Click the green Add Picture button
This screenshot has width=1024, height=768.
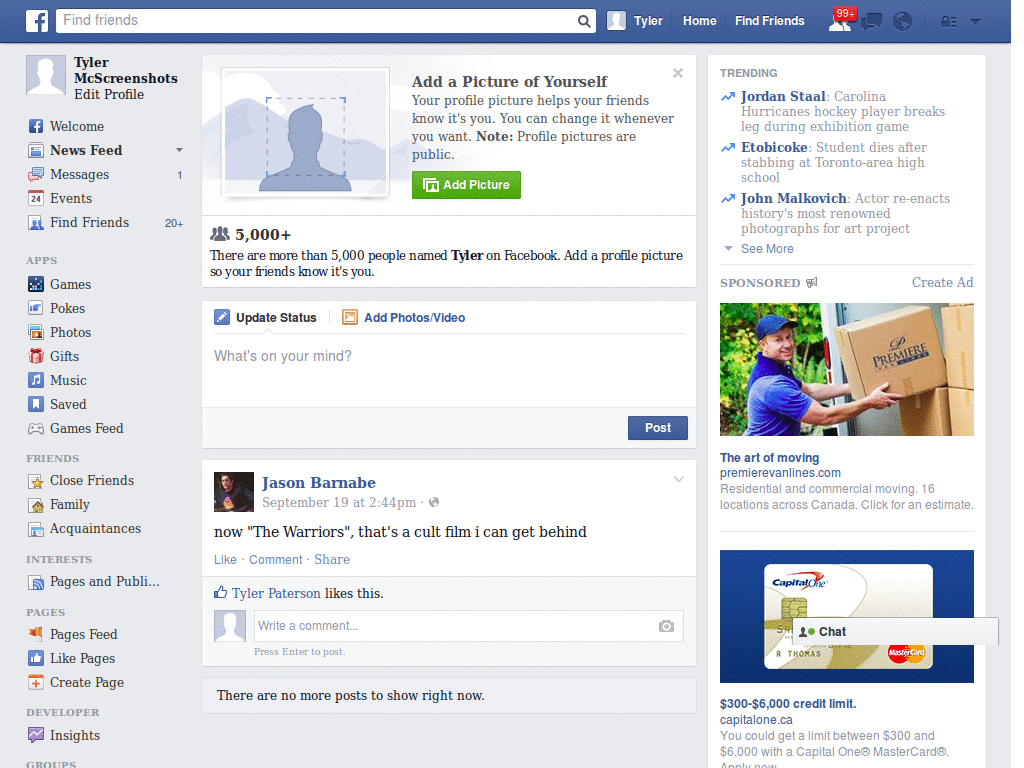point(466,185)
